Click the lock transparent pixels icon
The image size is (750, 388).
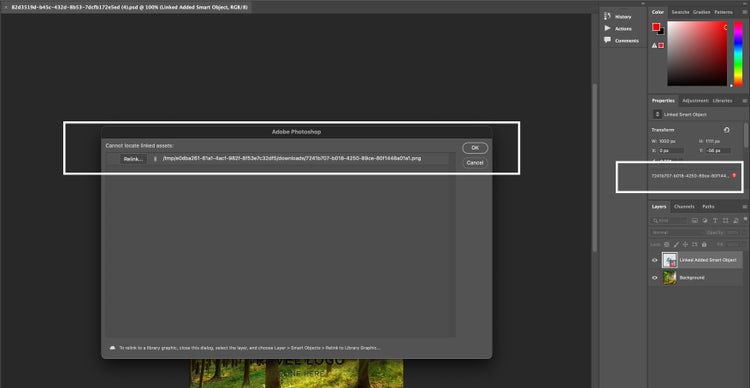pyautogui.click(x=667, y=244)
